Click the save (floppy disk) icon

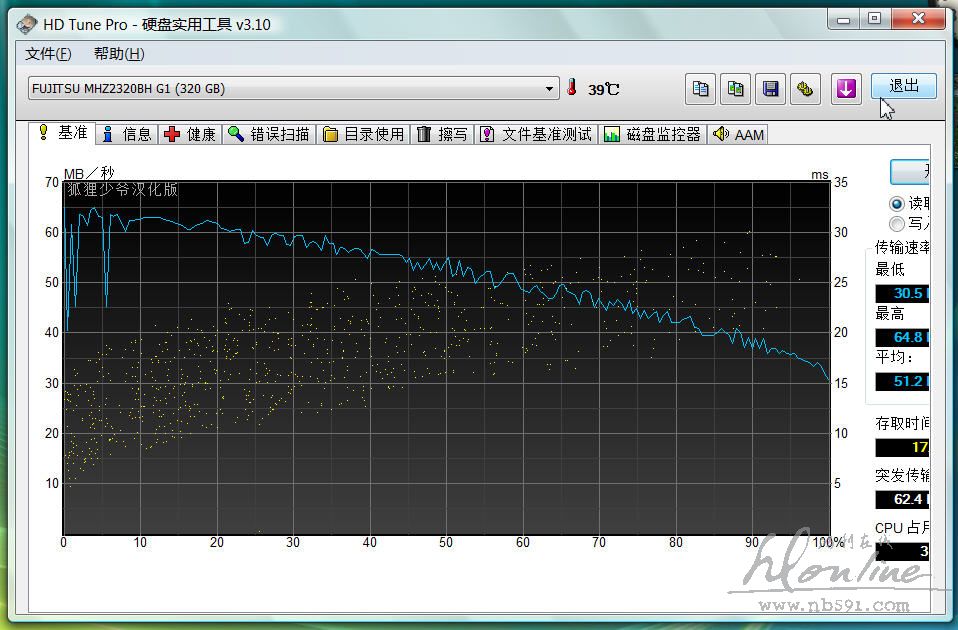pyautogui.click(x=771, y=89)
